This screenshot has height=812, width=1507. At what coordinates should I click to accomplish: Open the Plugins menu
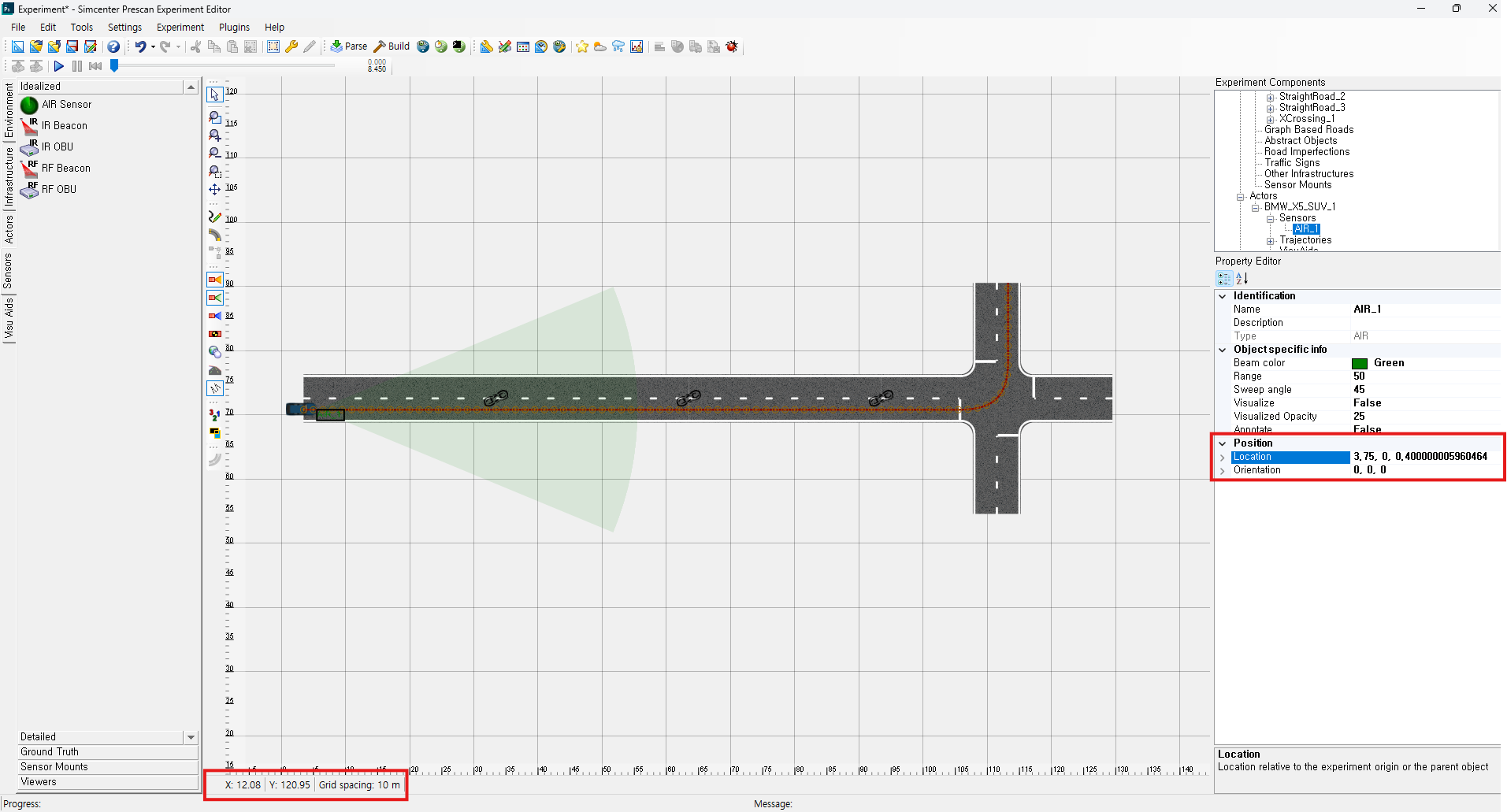pos(234,28)
